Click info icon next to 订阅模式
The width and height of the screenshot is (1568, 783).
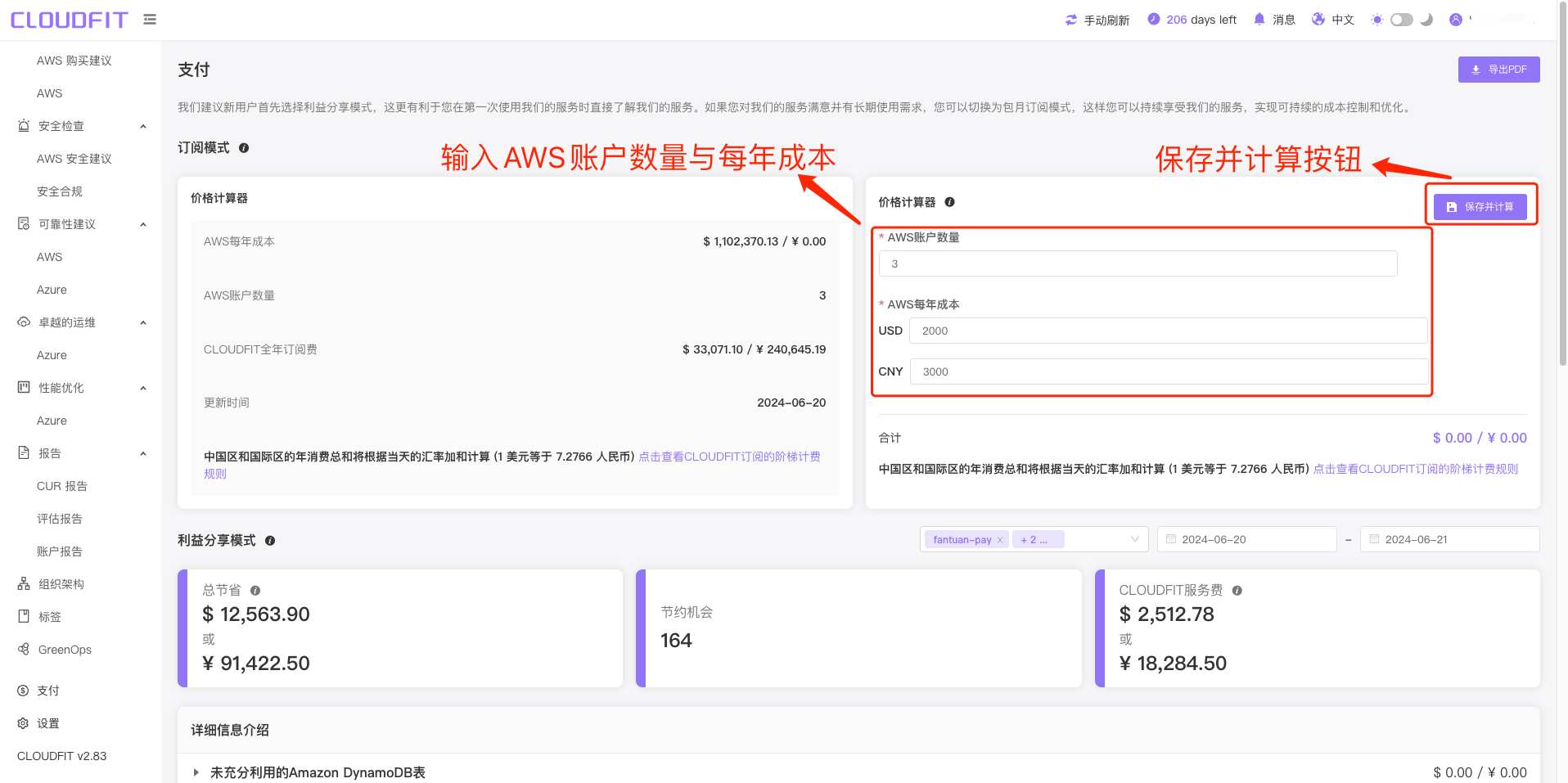click(244, 148)
